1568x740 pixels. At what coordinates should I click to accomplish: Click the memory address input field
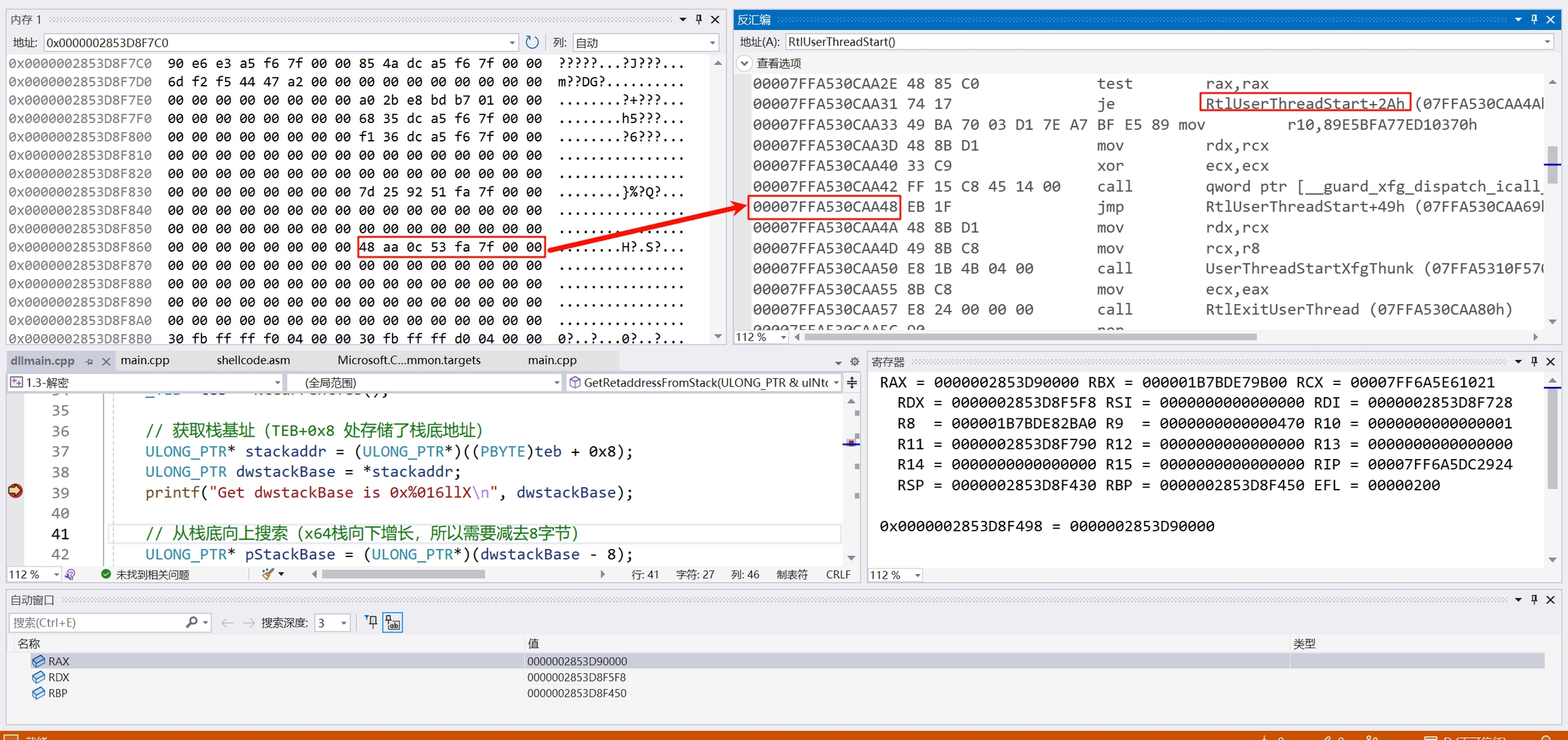pos(272,43)
